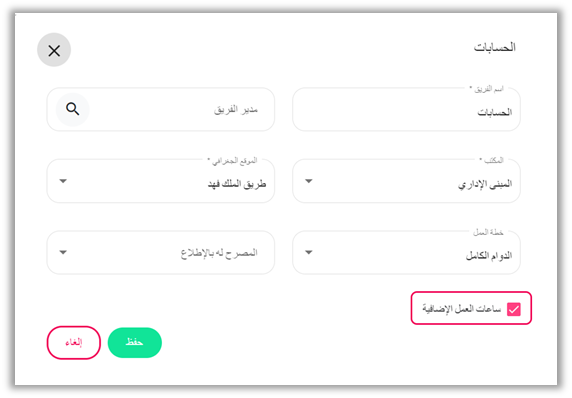Click the الحسابات dialog title

click(495, 47)
